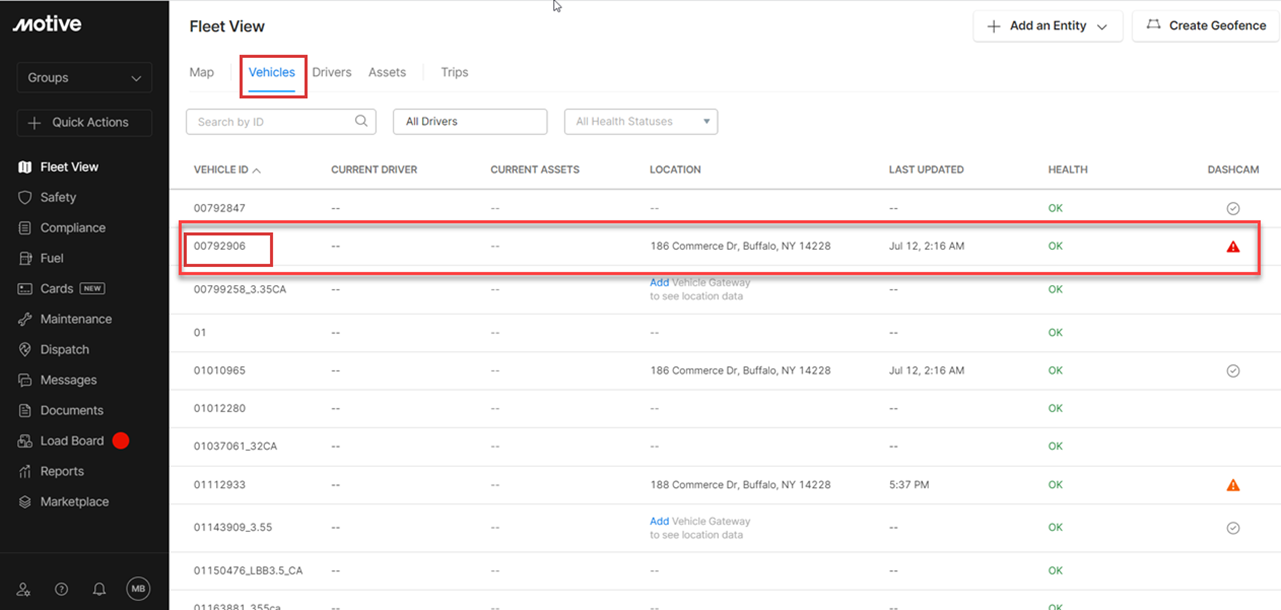Screen dimensions: 1281x610
Task: Open vehicle 01
Action: pyautogui.click(x=200, y=332)
